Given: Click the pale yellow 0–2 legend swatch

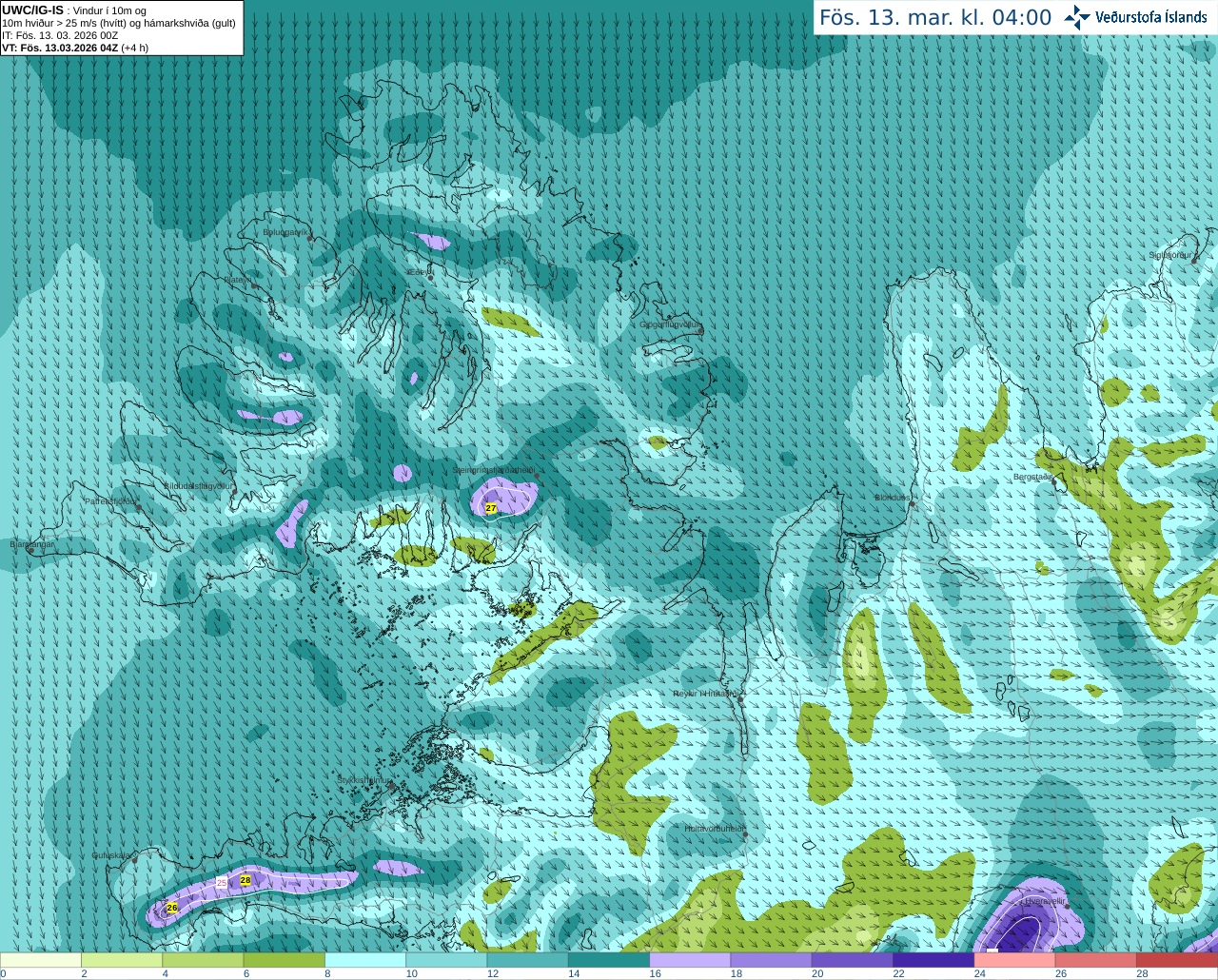Looking at the screenshot, I should [41, 960].
